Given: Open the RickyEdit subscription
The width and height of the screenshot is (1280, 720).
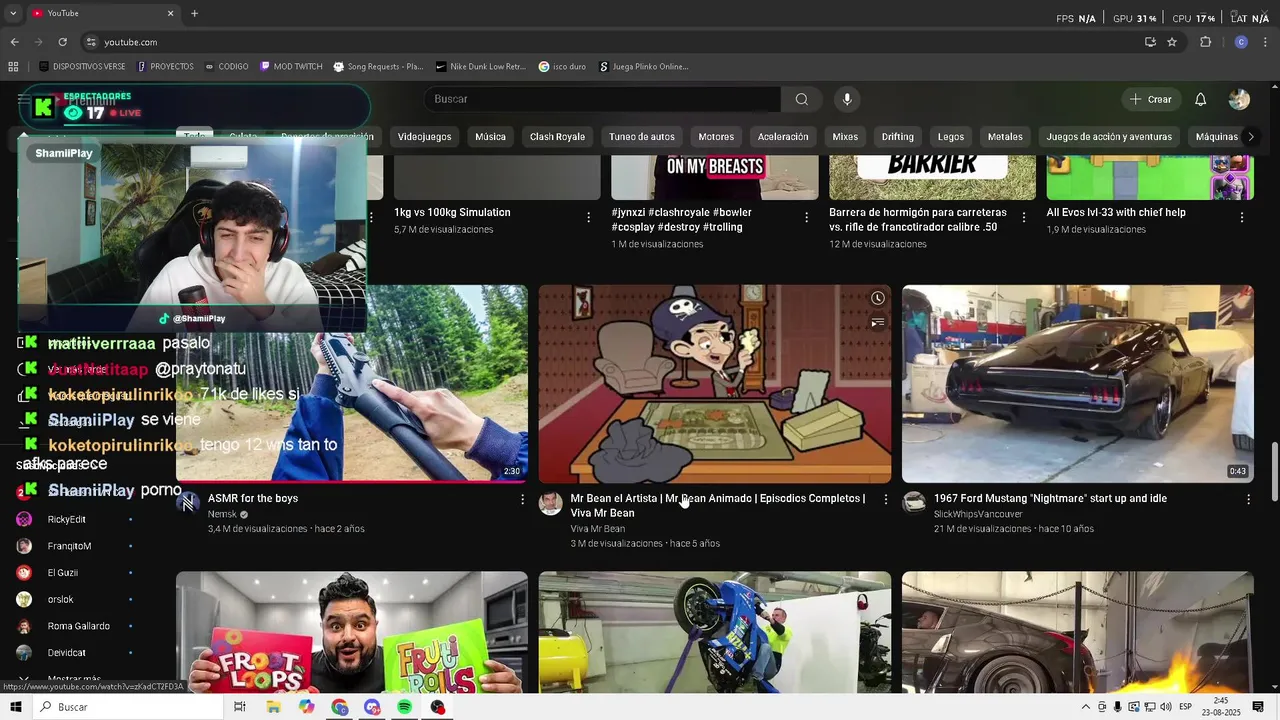Looking at the screenshot, I should [67, 519].
